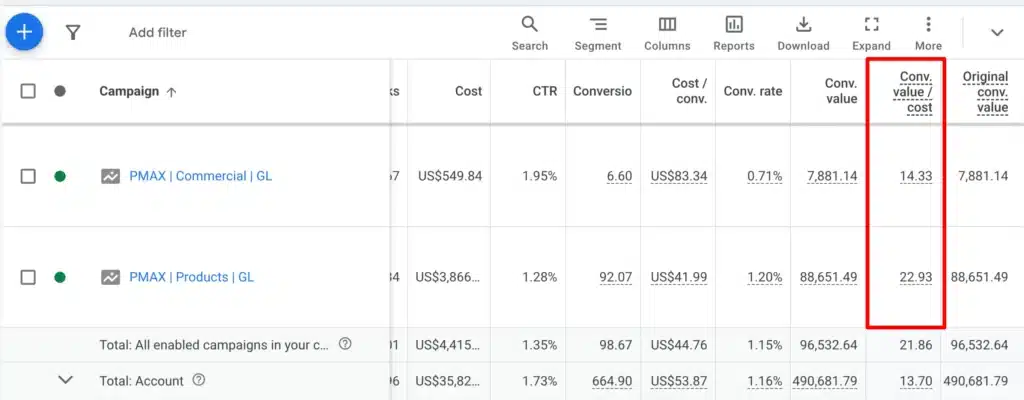This screenshot has width=1024, height=400.
Task: Click help icon beside Total enabled campaigns
Action: 345,344
